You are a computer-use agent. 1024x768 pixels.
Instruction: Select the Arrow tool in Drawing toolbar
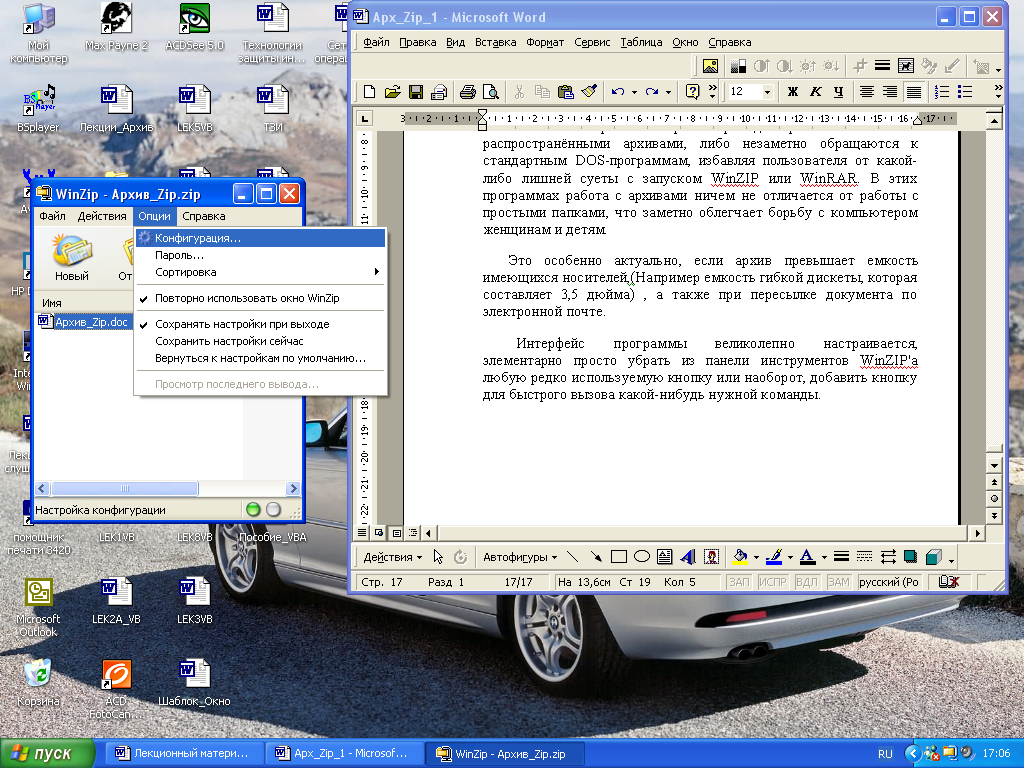596,557
